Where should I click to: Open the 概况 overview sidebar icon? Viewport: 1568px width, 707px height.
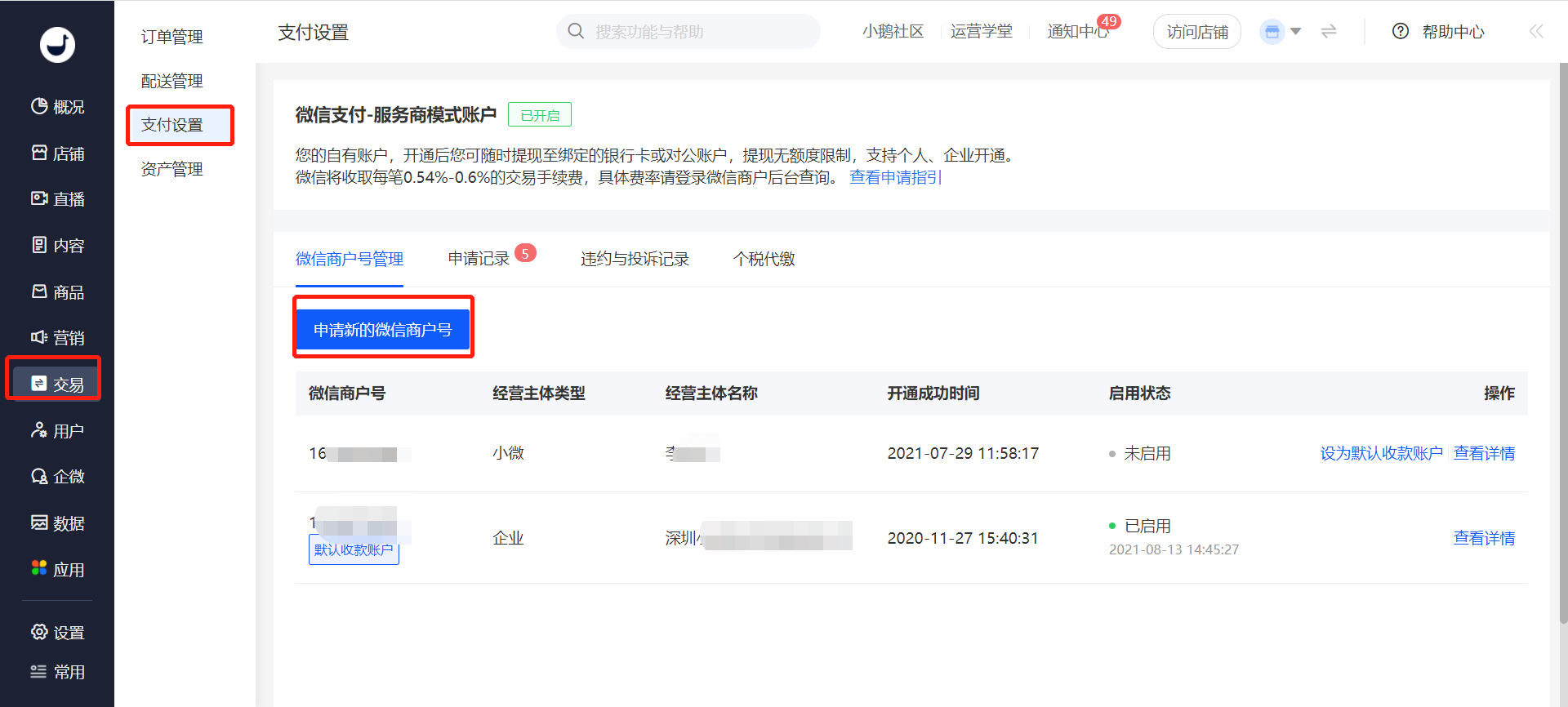coord(39,106)
